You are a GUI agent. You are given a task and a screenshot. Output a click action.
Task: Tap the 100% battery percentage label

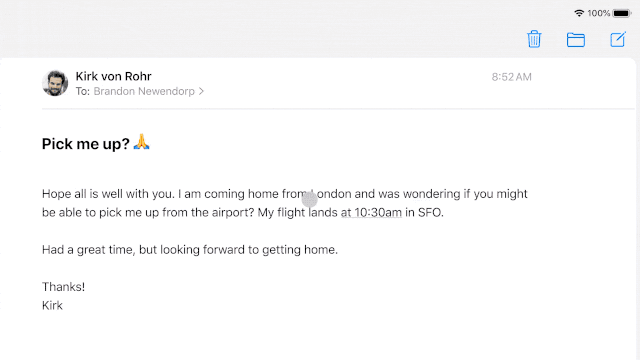tap(598, 13)
